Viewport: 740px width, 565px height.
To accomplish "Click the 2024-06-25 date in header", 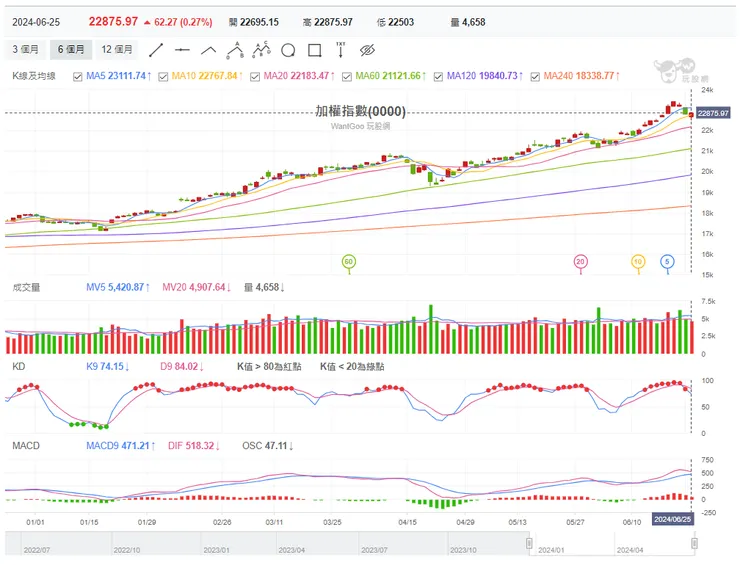I will pyautogui.click(x=36, y=22).
